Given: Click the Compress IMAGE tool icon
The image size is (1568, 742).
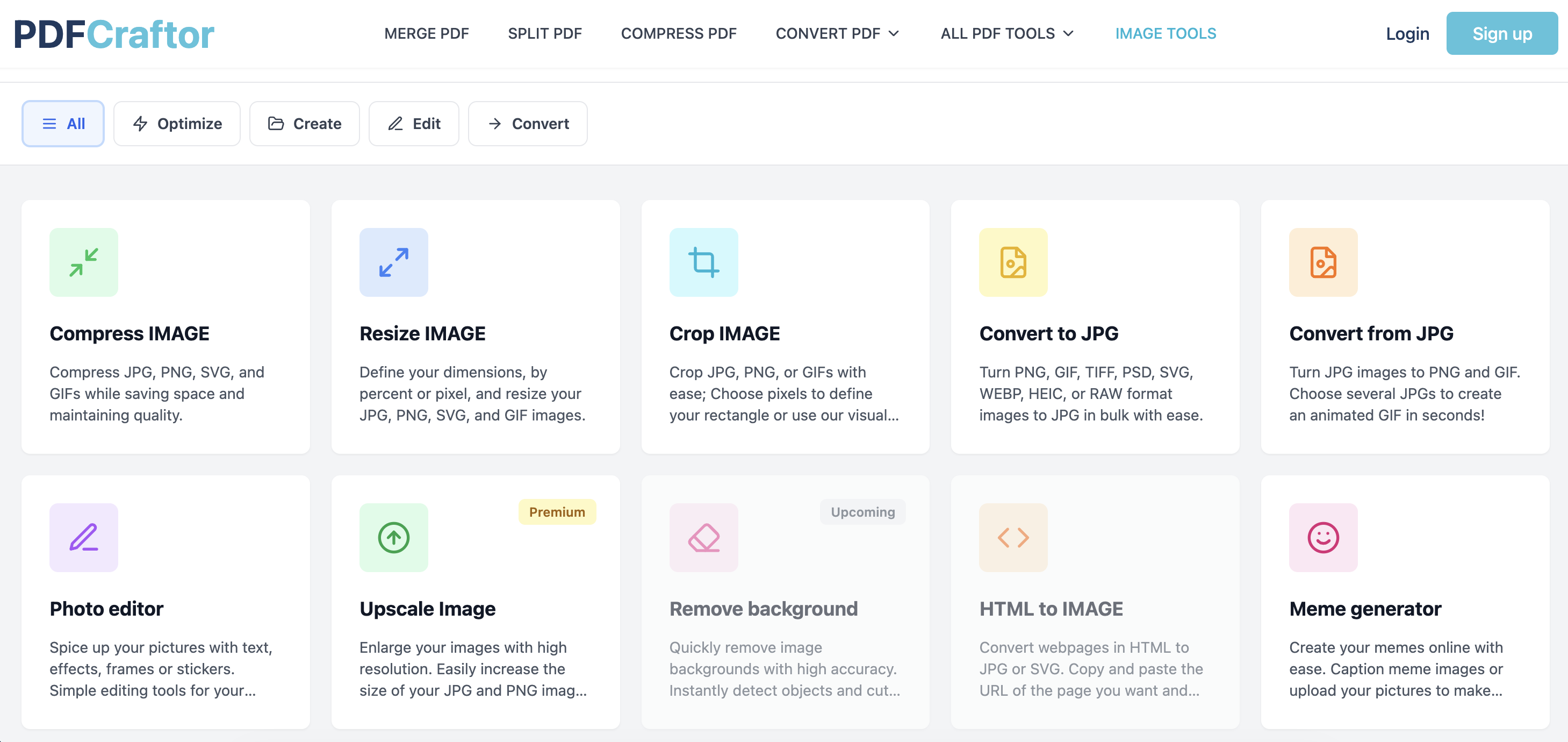Looking at the screenshot, I should pos(84,262).
